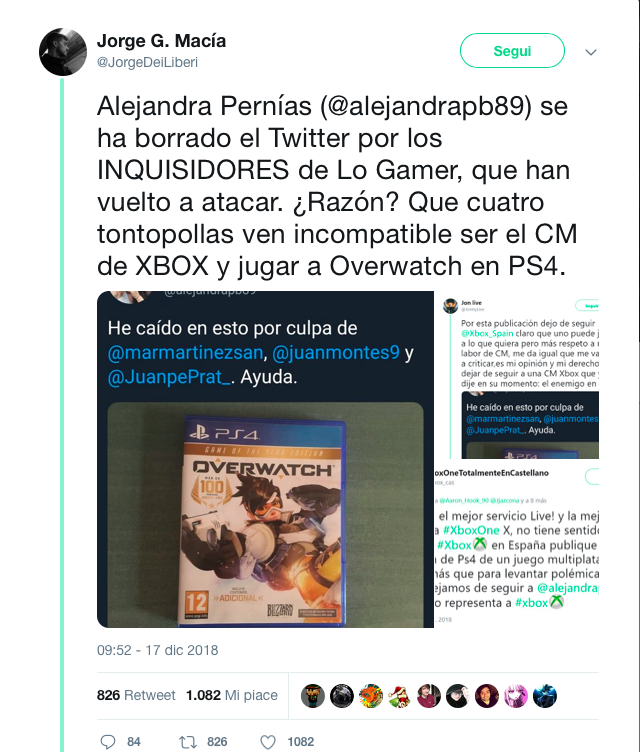The width and height of the screenshot is (640, 752).
Task: Open the Overwatch PS4 tweet image
Action: [x=265, y=459]
